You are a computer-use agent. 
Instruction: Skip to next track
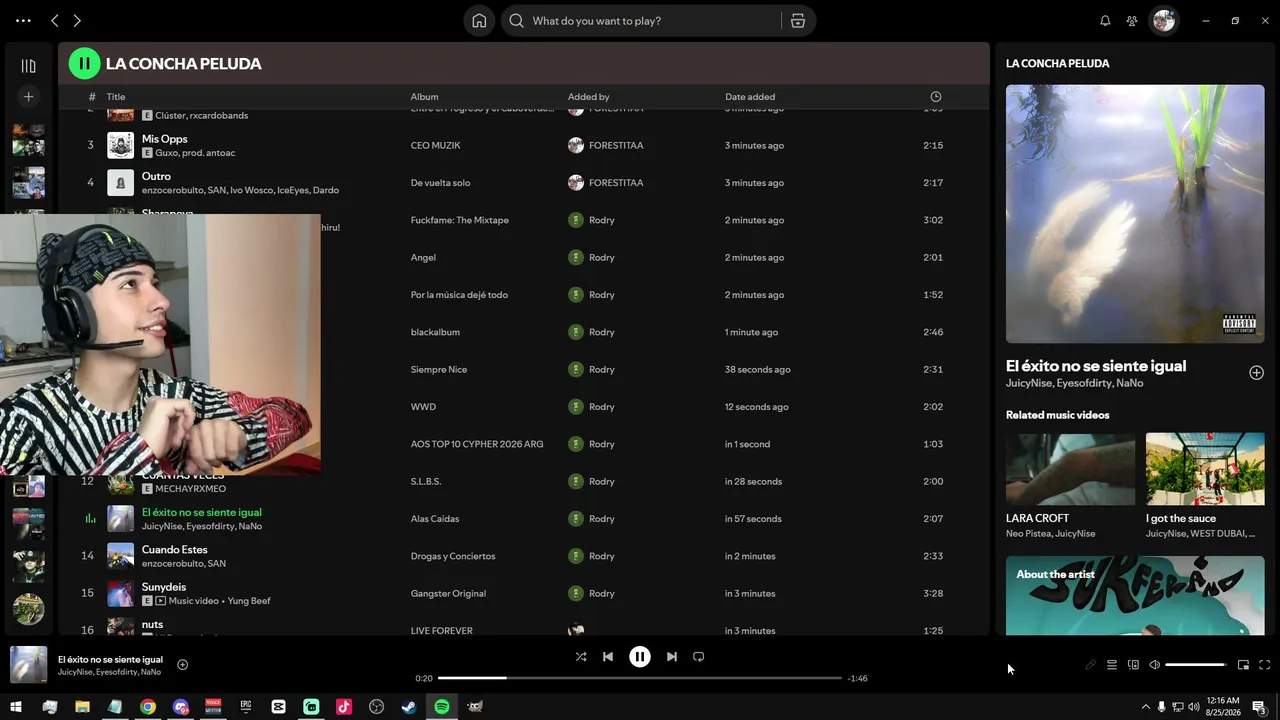tap(672, 657)
